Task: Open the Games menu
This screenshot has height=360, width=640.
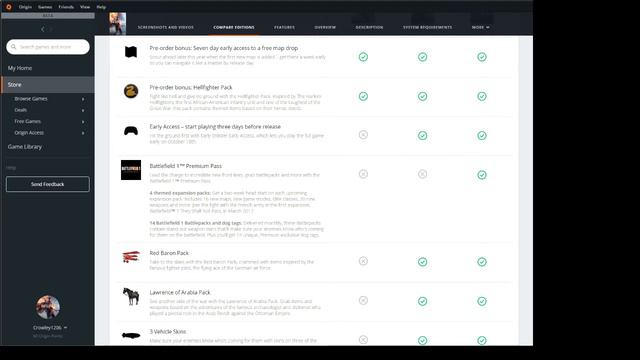Action: [45, 7]
